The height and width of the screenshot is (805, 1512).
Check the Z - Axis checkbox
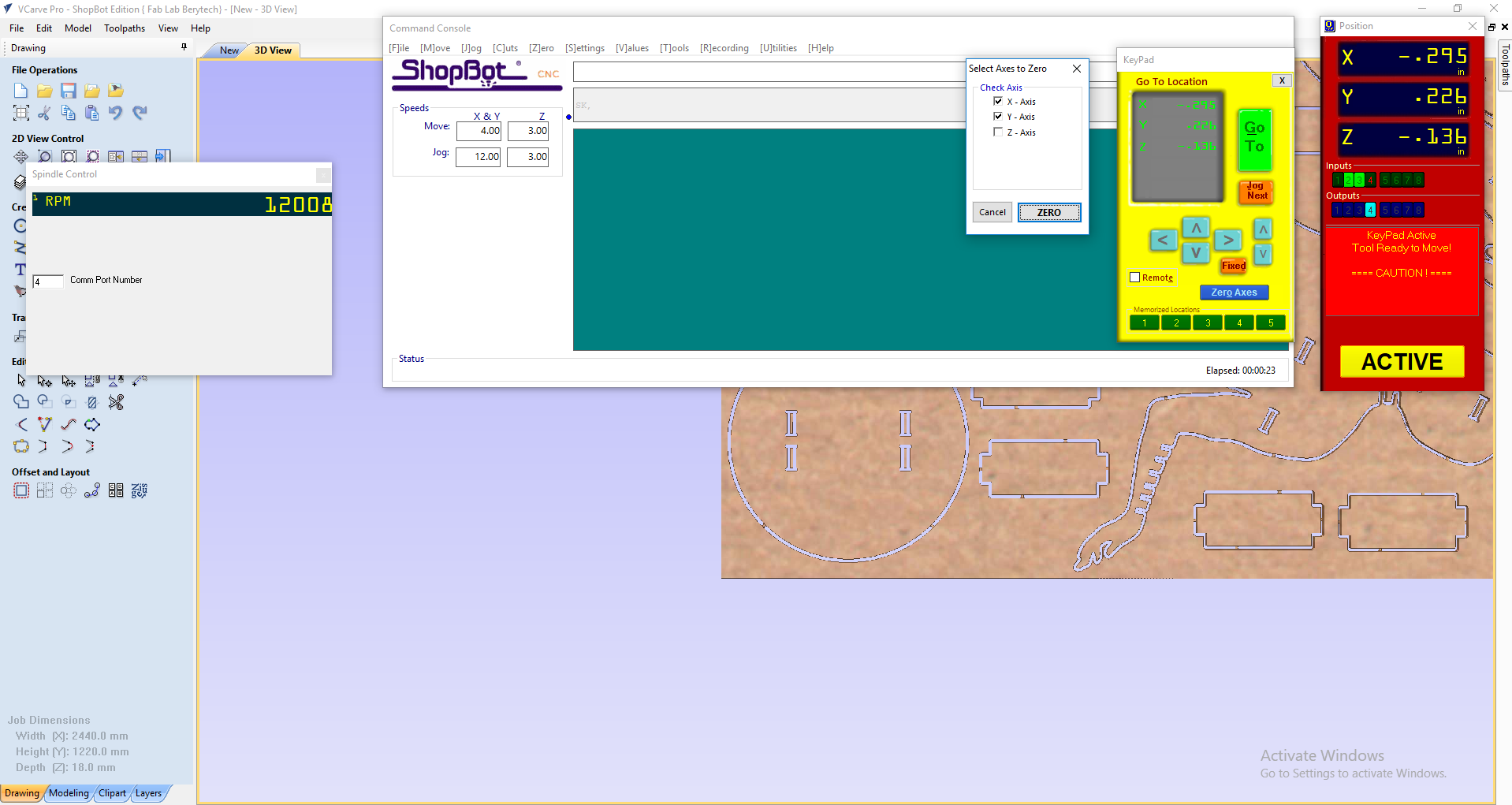[998, 132]
